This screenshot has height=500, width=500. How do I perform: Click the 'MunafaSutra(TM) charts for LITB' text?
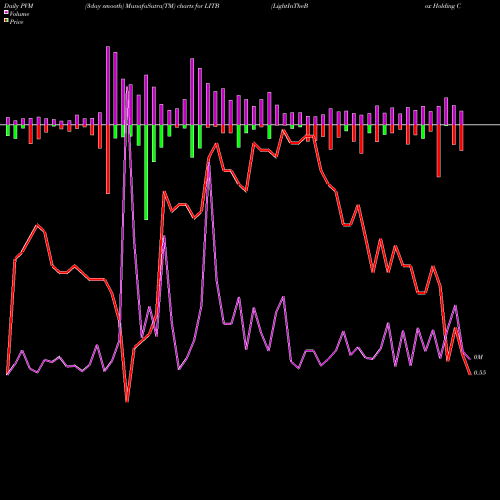(171, 6)
